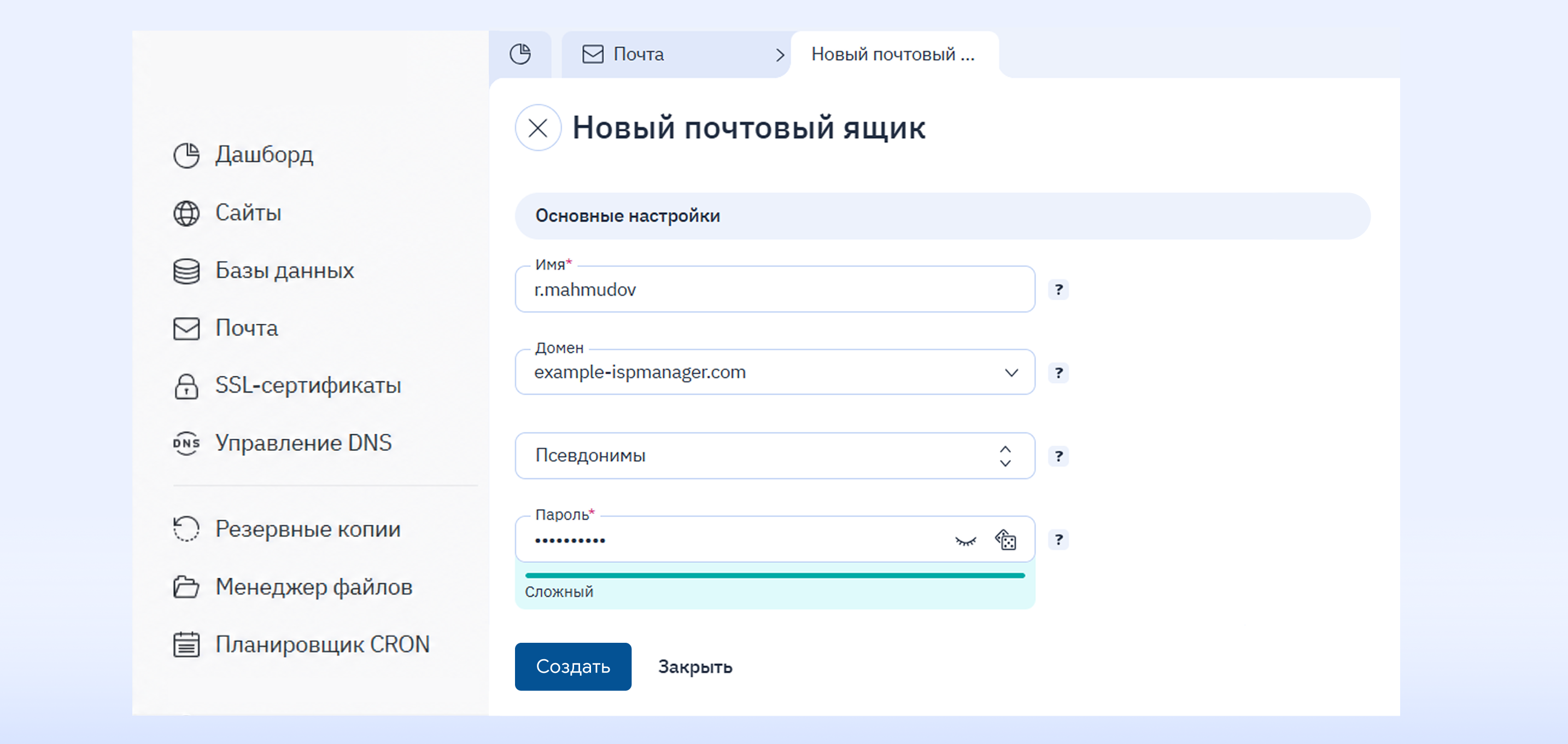Click the Менеджер файлов folder icon

point(186,587)
